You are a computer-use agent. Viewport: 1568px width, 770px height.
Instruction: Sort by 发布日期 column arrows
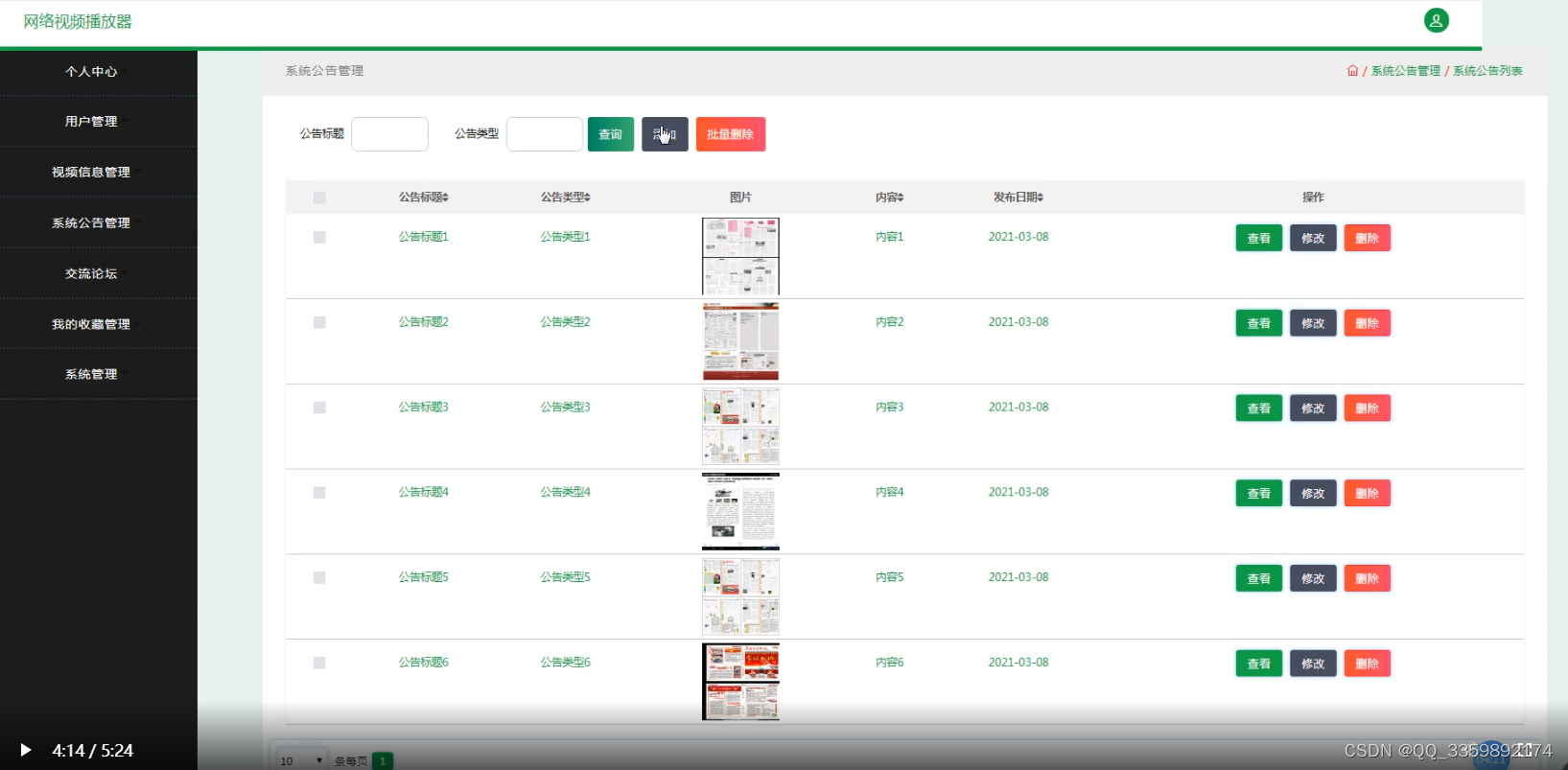tap(1041, 198)
